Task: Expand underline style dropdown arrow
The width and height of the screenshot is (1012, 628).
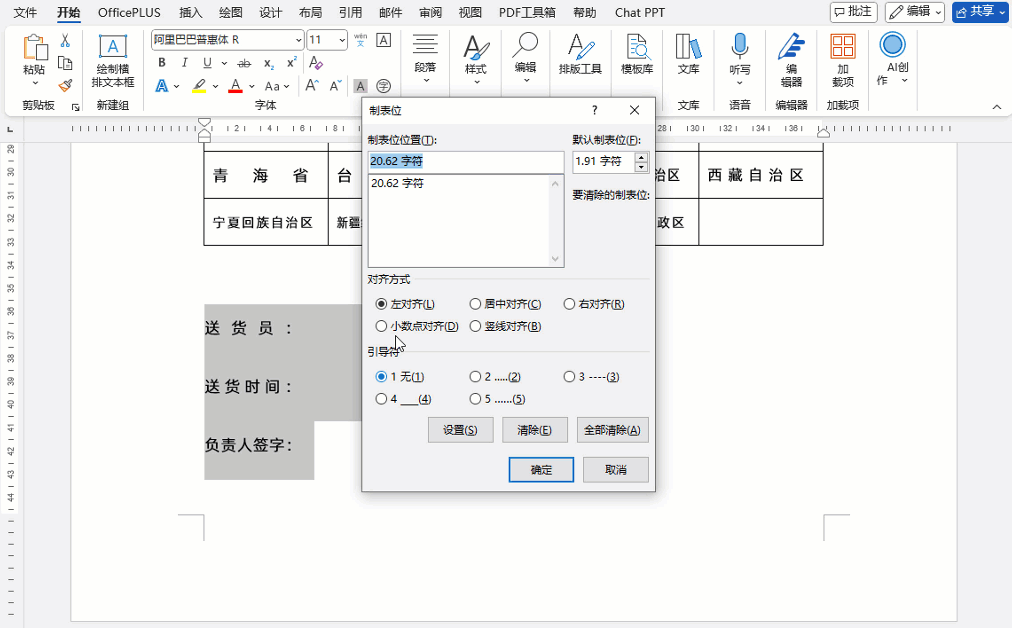Action: coord(224,63)
